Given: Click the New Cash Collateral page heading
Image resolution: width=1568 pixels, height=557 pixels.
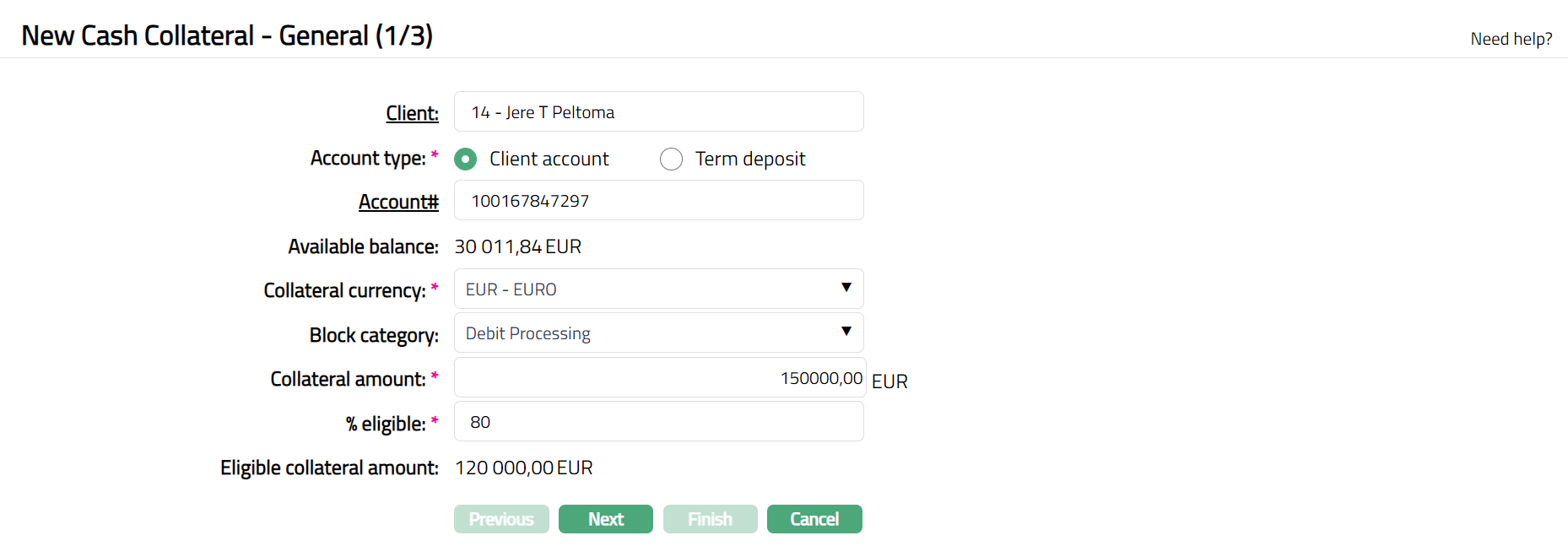Looking at the screenshot, I should pyautogui.click(x=227, y=35).
